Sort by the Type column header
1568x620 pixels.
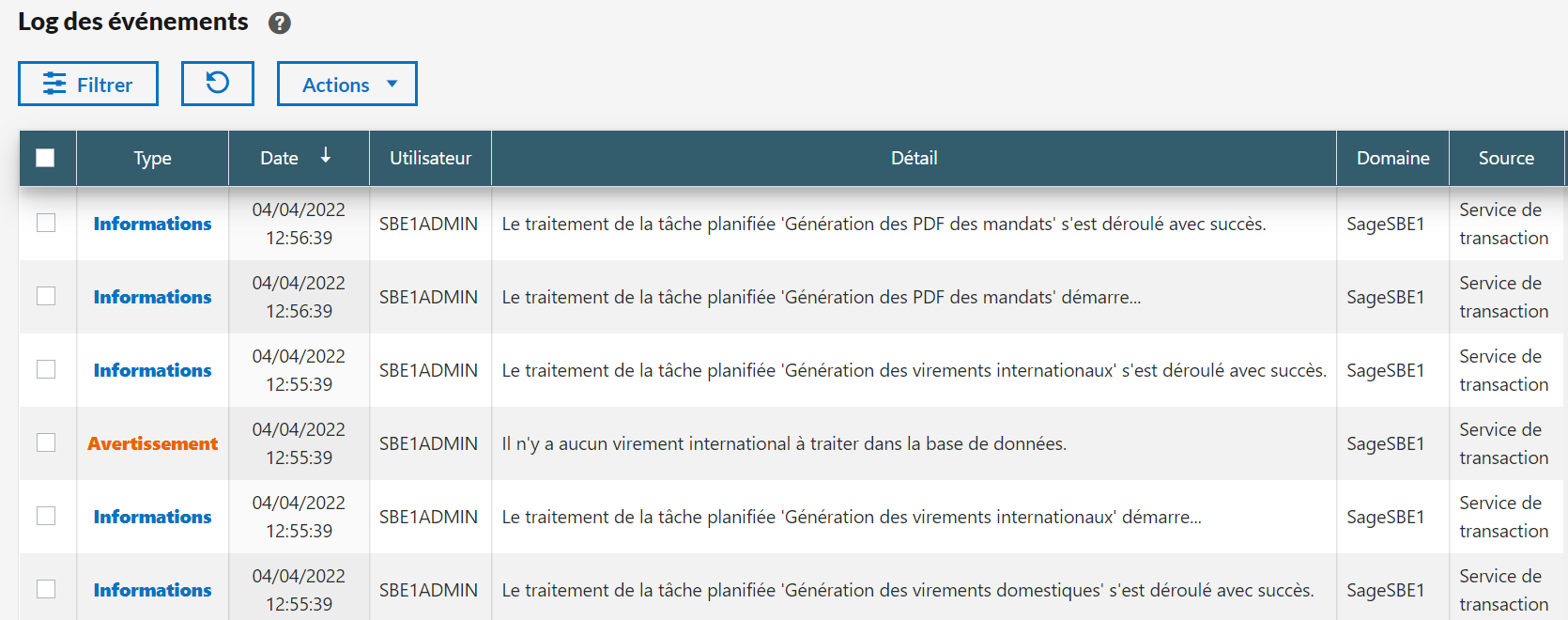pyautogui.click(x=152, y=158)
